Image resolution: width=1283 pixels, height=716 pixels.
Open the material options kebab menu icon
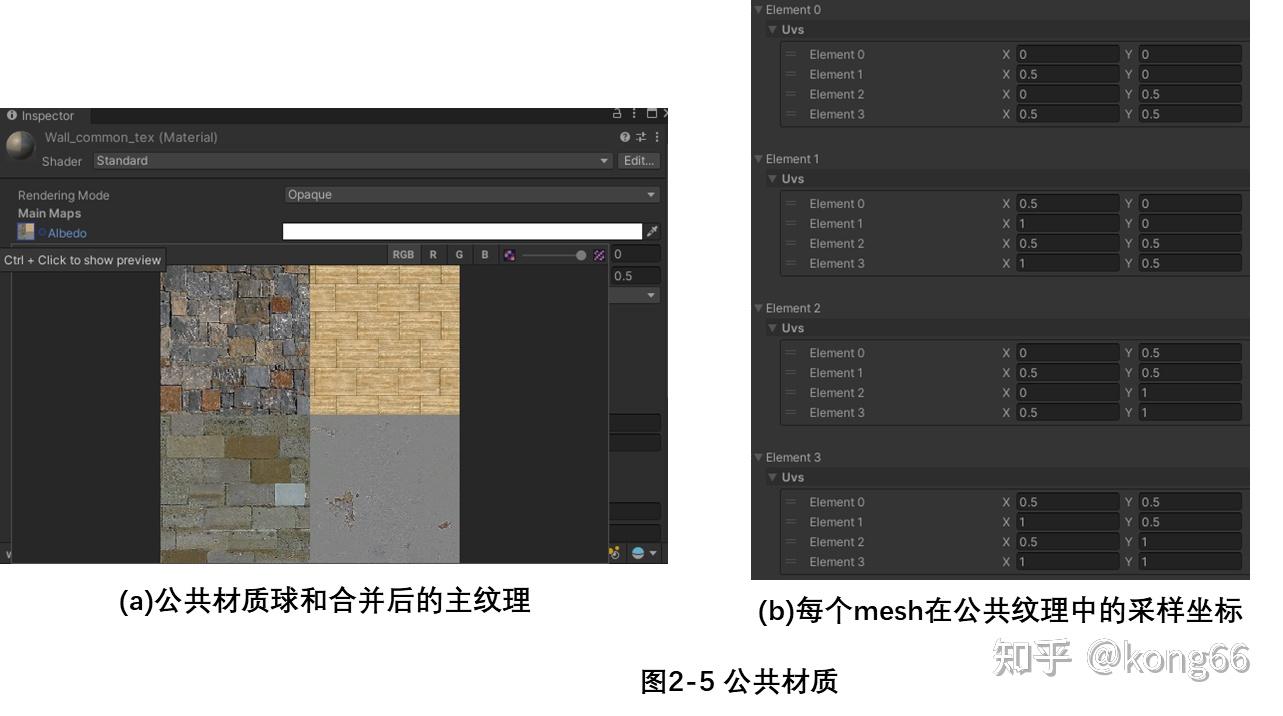click(x=658, y=137)
